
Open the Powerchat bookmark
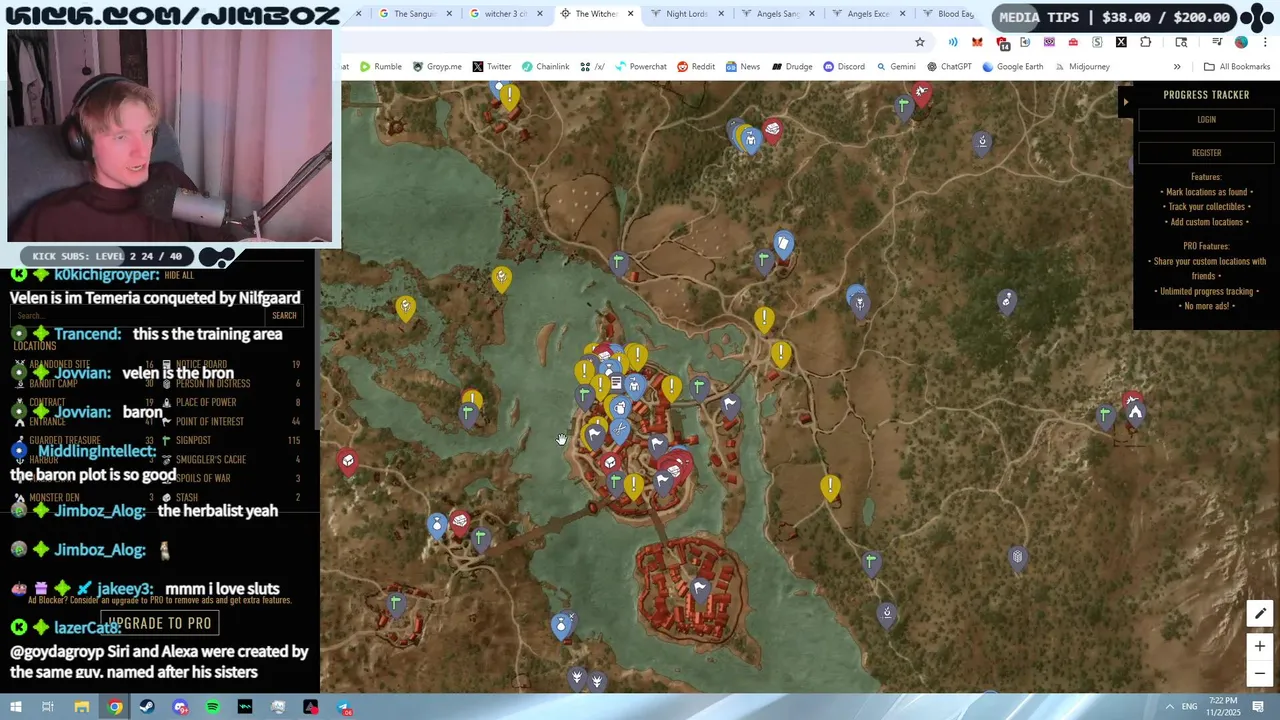pyautogui.click(x=641, y=67)
